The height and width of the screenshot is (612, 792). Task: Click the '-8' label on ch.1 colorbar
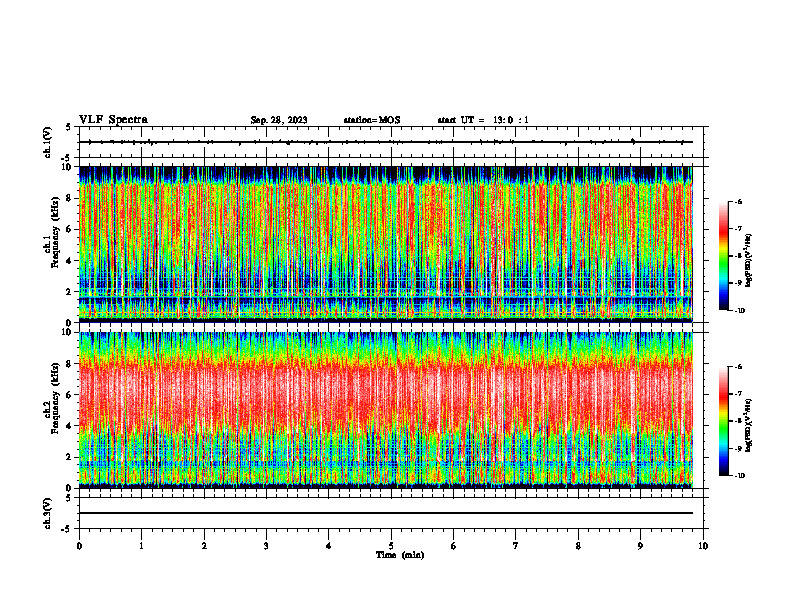[x=739, y=256]
